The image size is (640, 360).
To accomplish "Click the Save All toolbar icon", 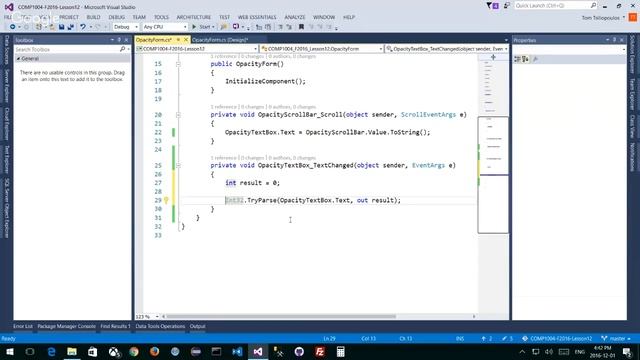I will (x=70, y=27).
